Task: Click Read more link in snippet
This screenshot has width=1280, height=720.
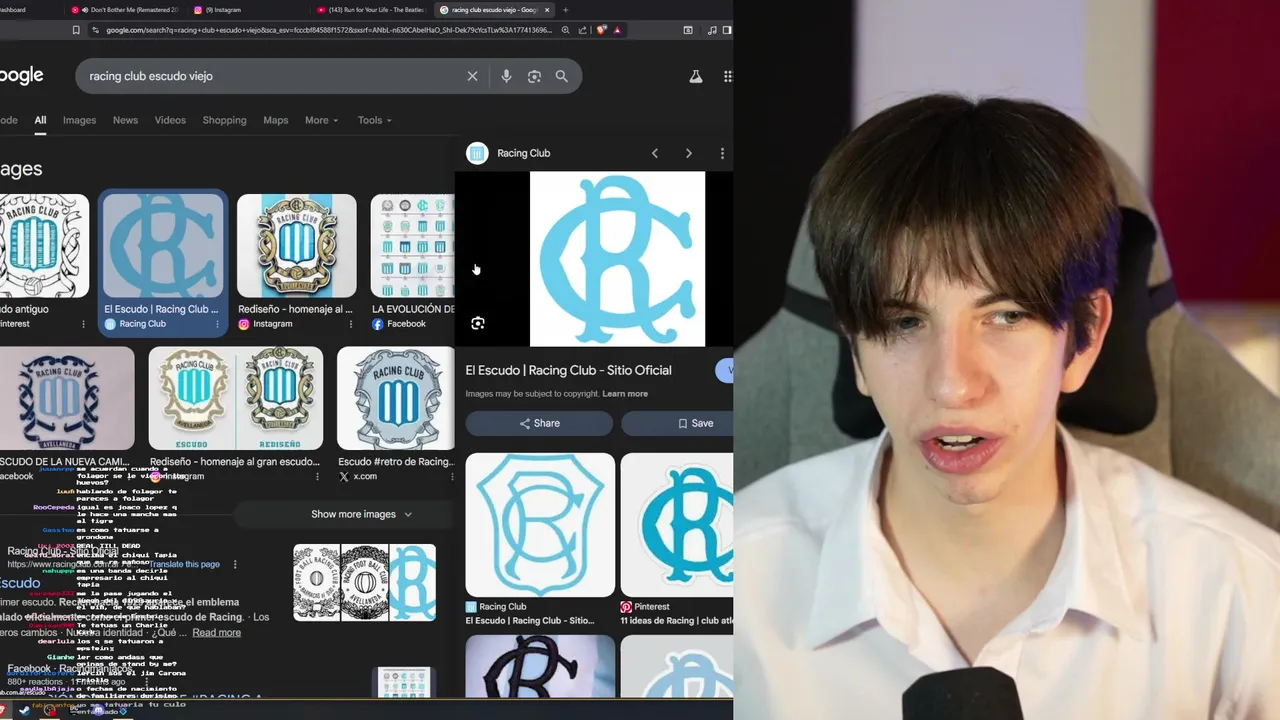Action: (x=216, y=633)
